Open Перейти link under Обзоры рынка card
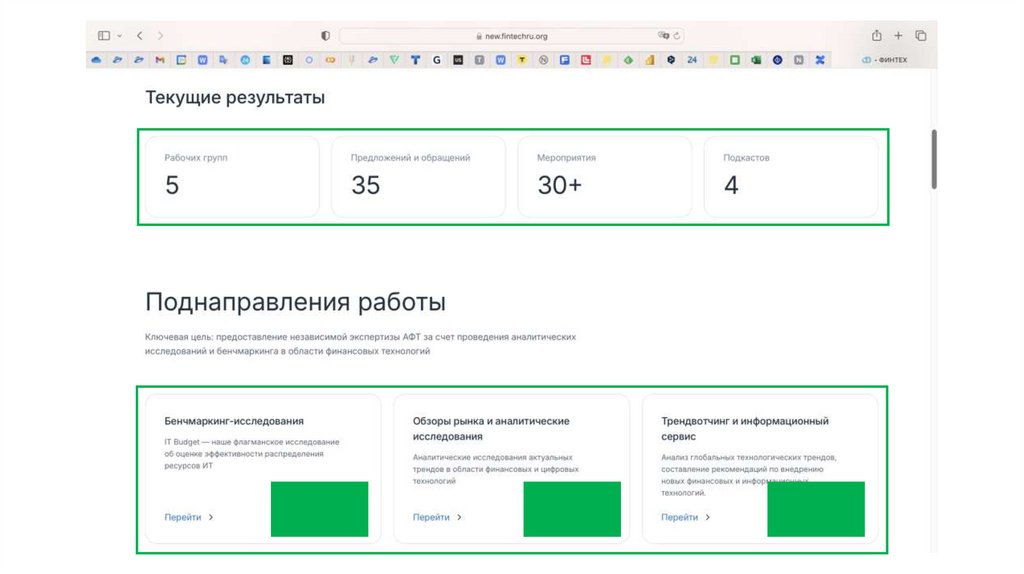Screen dimensions: 1024x574 point(438,517)
